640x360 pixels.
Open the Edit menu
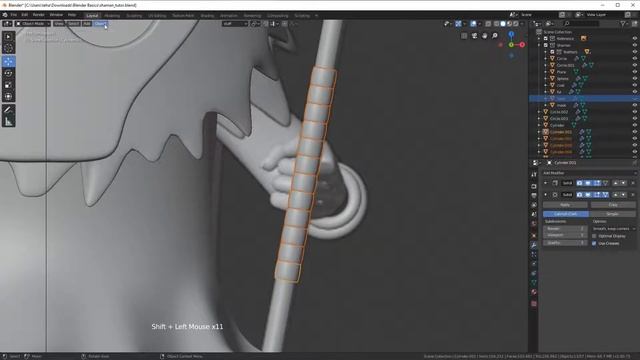click(x=24, y=15)
